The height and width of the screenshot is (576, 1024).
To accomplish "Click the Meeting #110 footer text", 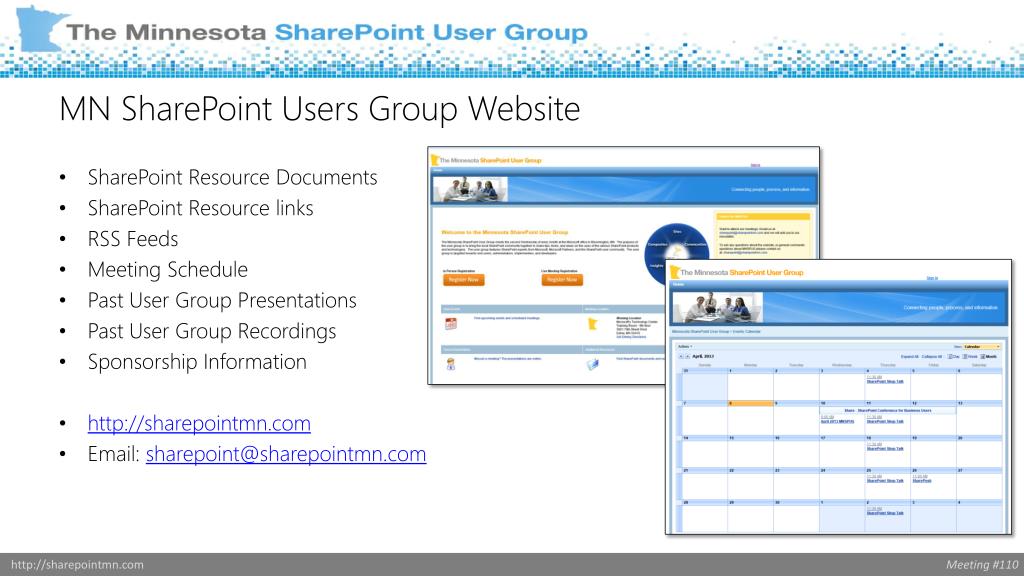I will coord(982,565).
